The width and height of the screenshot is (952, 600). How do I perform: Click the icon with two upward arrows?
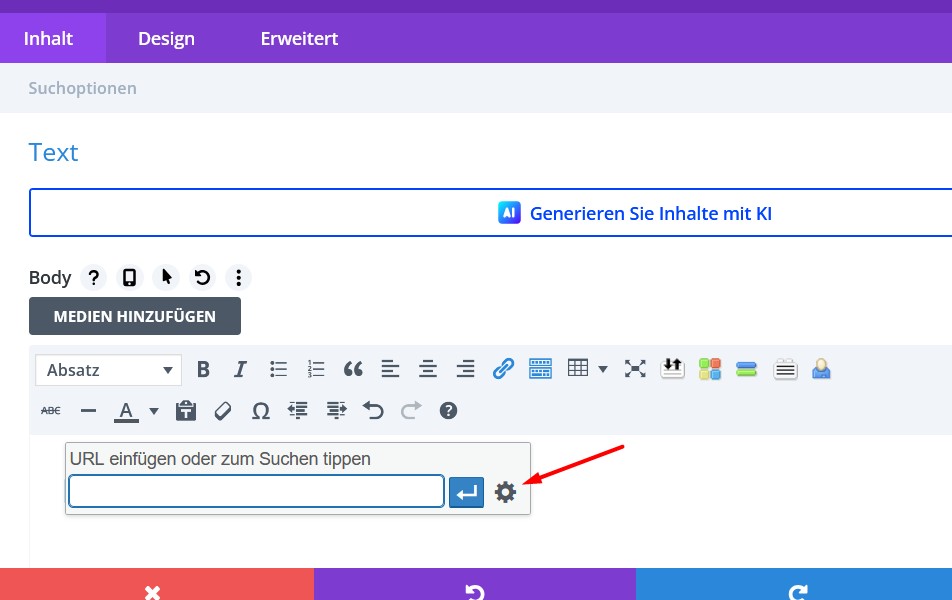(x=672, y=368)
